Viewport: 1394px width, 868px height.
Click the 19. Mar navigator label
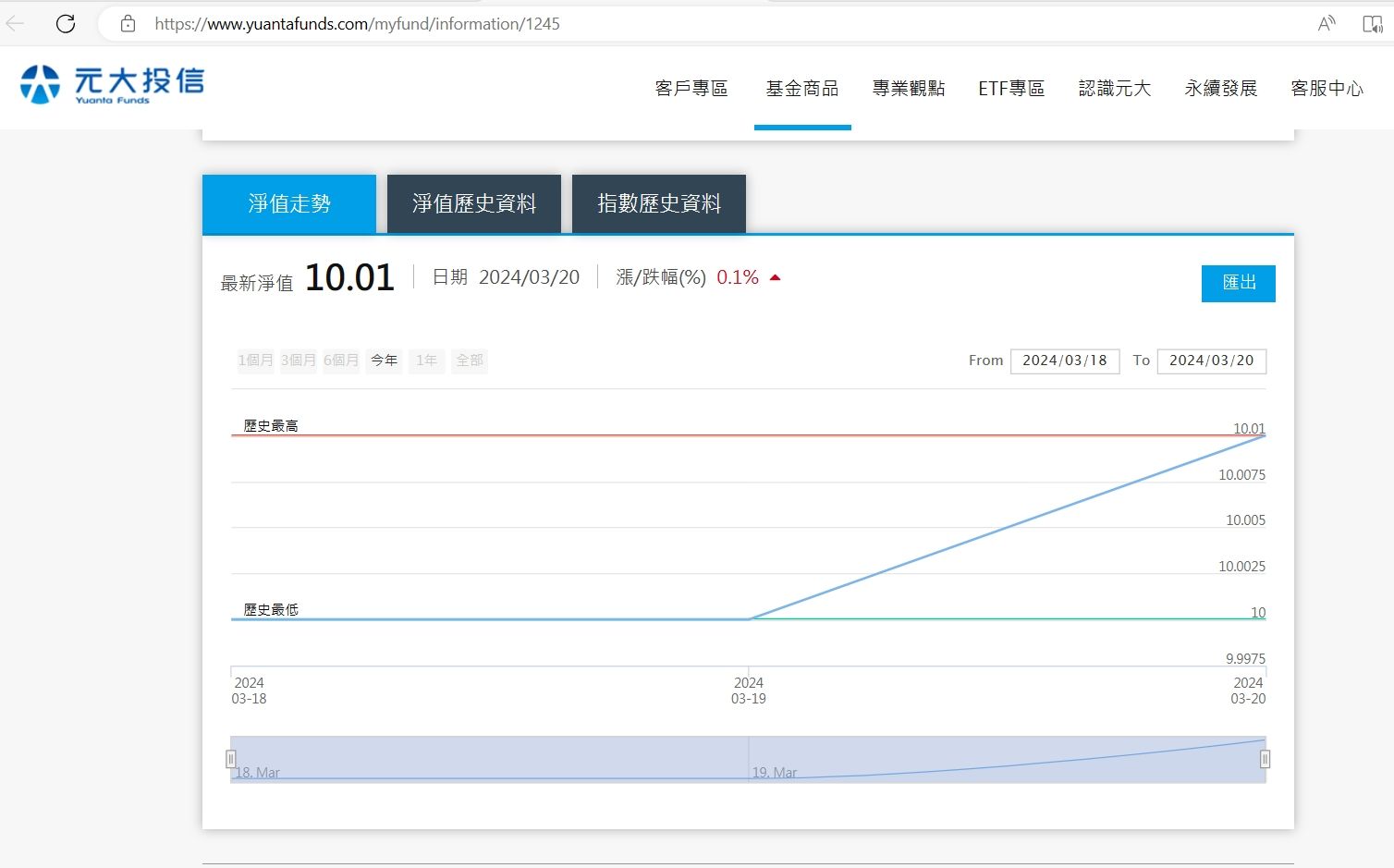[775, 773]
